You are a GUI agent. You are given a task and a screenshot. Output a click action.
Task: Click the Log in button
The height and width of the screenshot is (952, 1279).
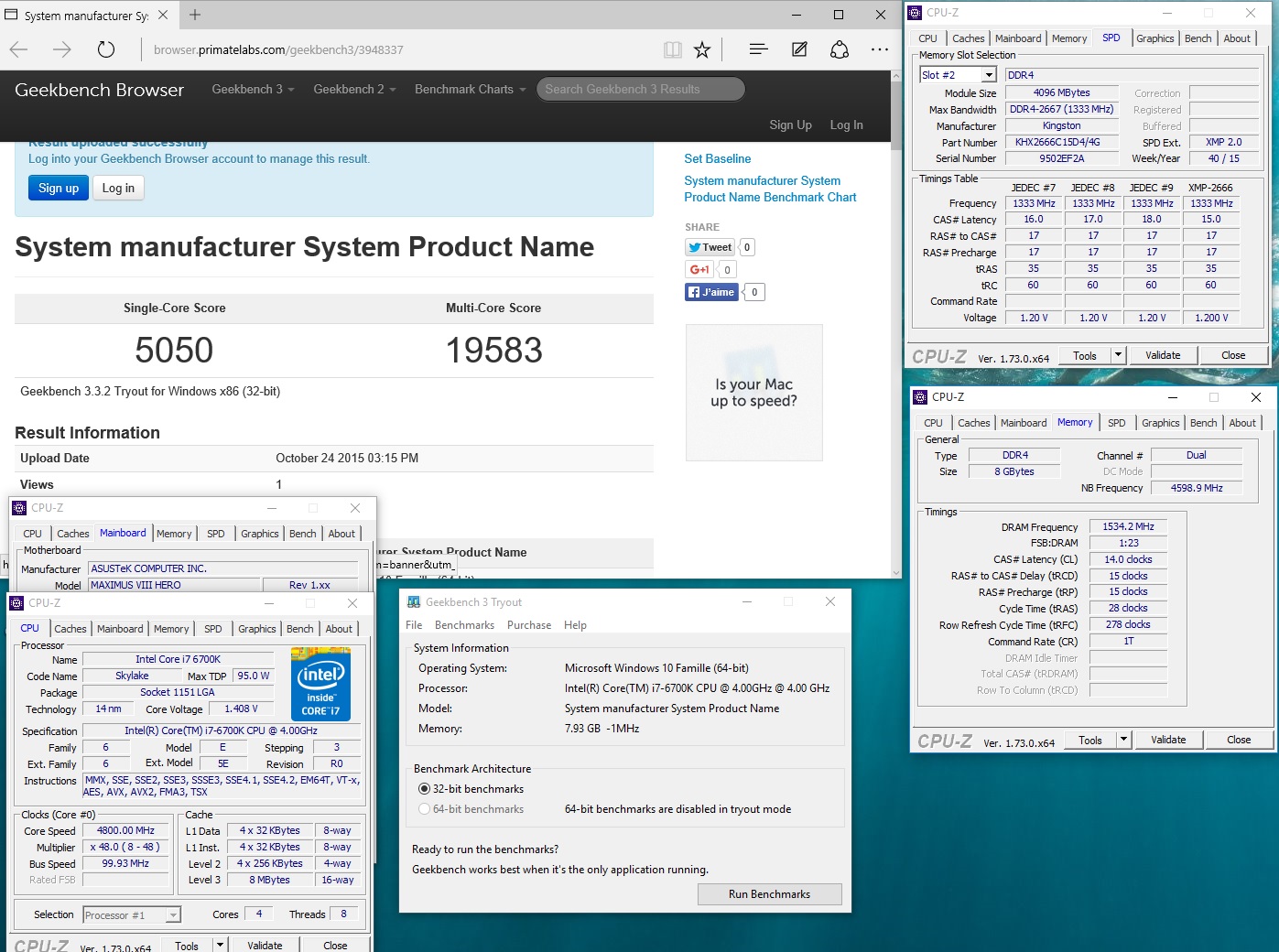118,189
